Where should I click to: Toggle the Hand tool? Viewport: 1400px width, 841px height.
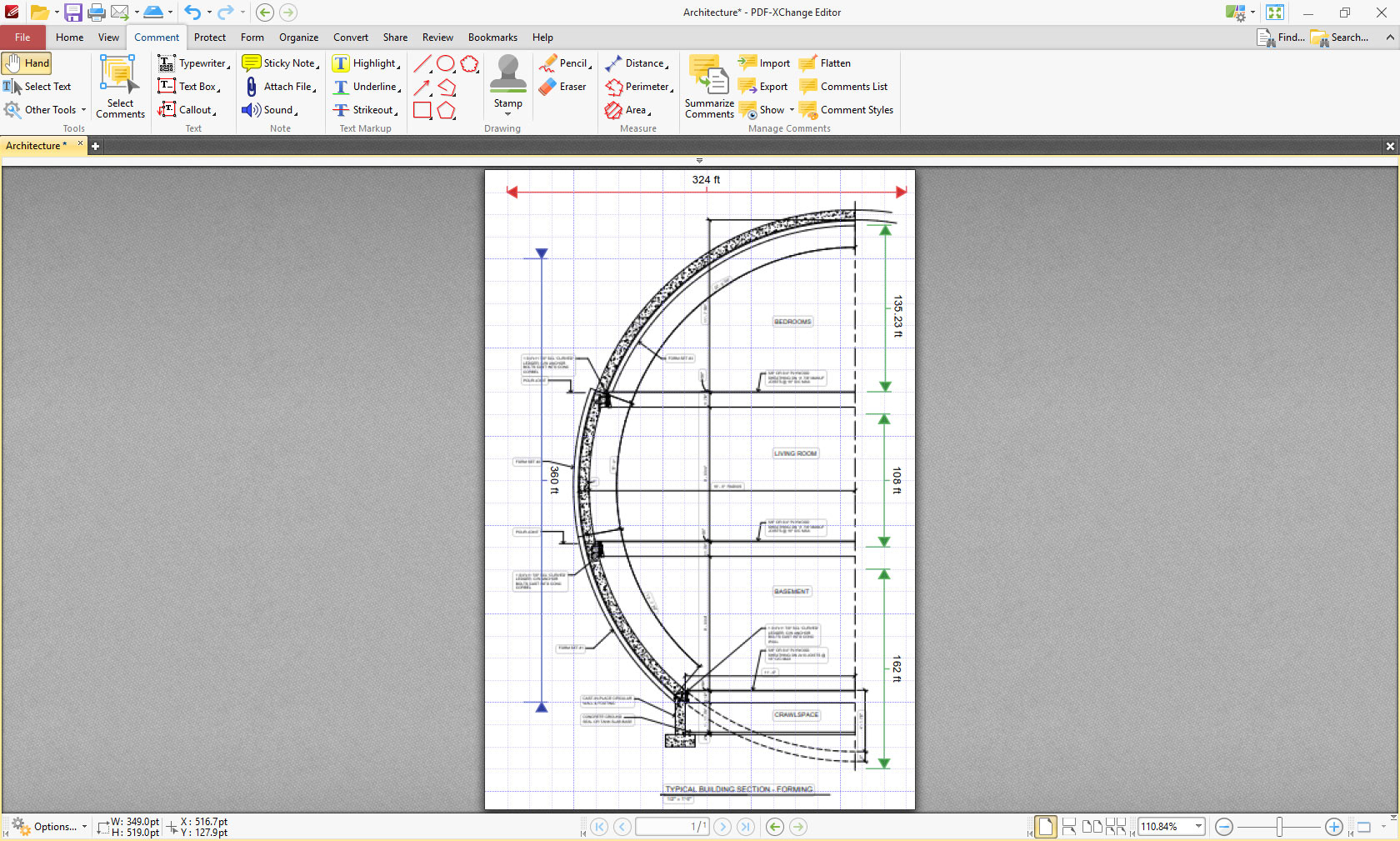point(27,63)
